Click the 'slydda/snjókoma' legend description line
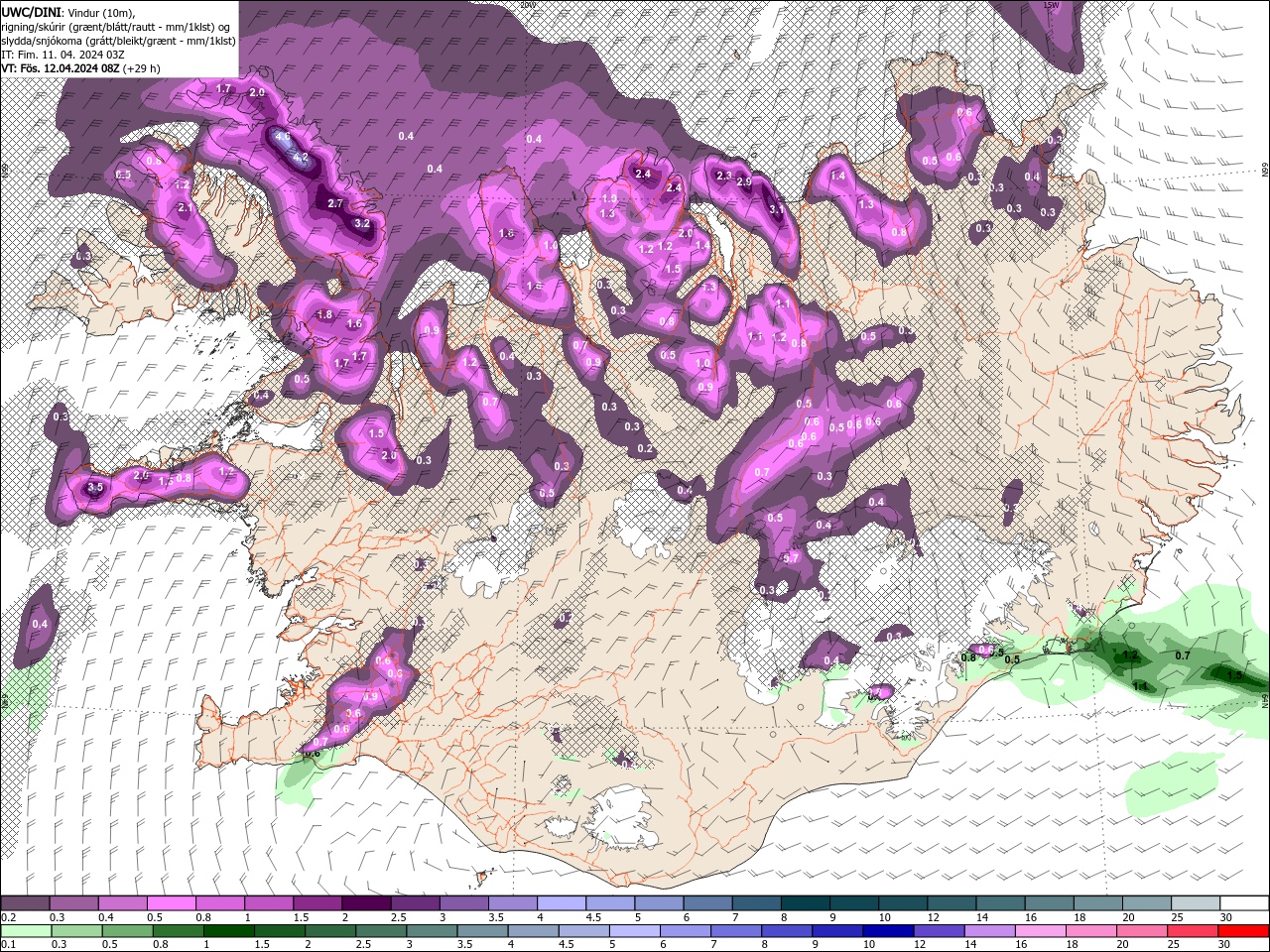Image resolution: width=1270 pixels, height=952 pixels. tap(118, 41)
